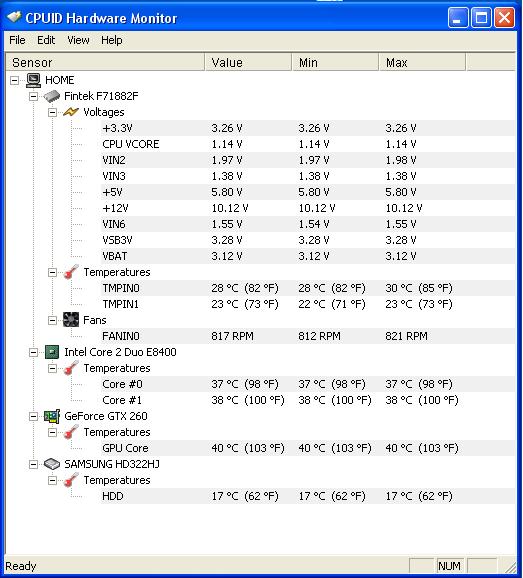The width and height of the screenshot is (523, 578).
Task: Select the GPU Core temperature row
Action: coord(260,448)
